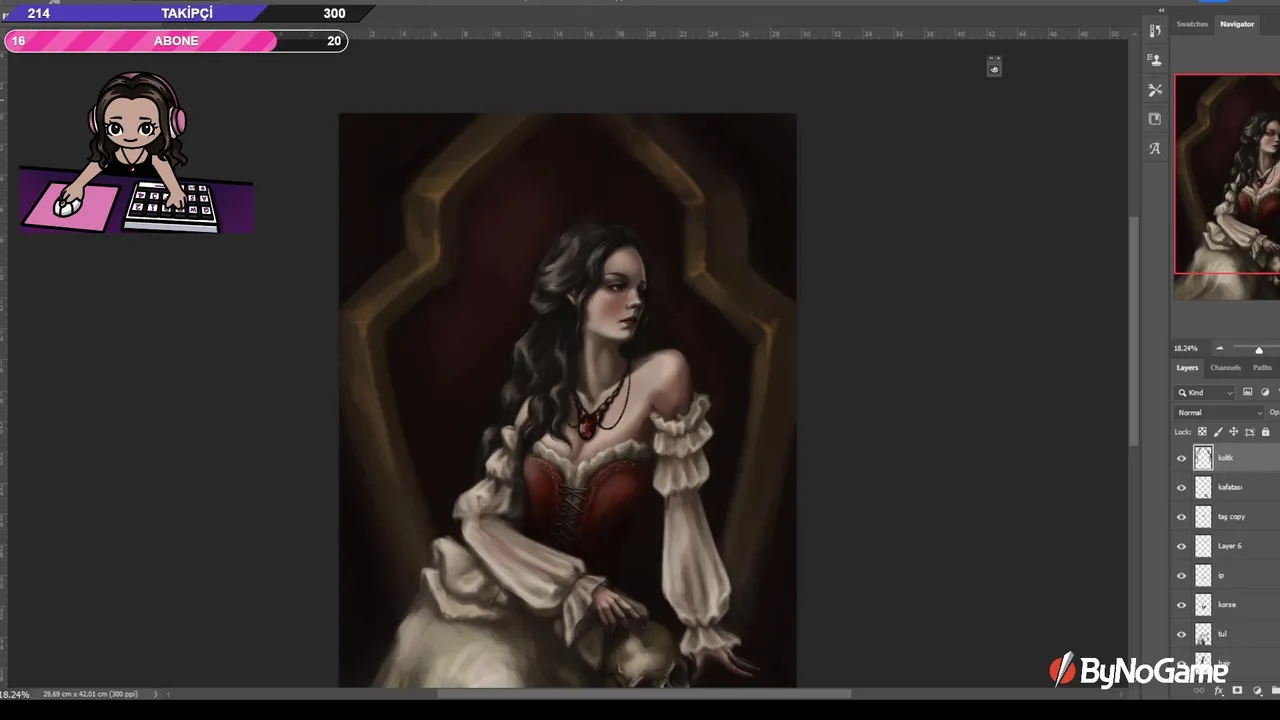Open the Clone Source stamp panel icon
The width and height of the screenshot is (1280, 720).
[x=1155, y=60]
